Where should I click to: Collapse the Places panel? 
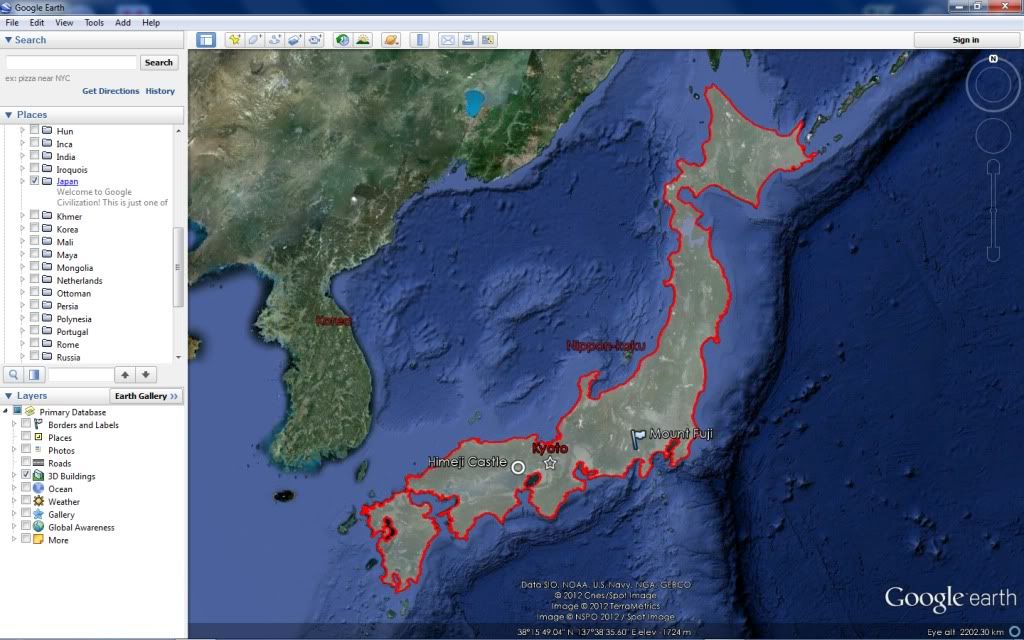[x=8, y=115]
